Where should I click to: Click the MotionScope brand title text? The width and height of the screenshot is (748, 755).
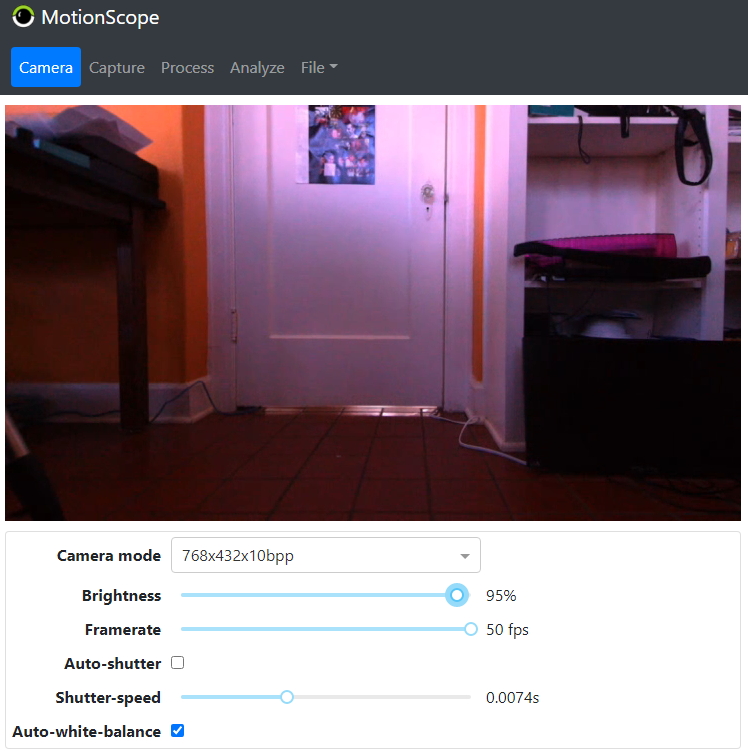[x=100, y=17]
